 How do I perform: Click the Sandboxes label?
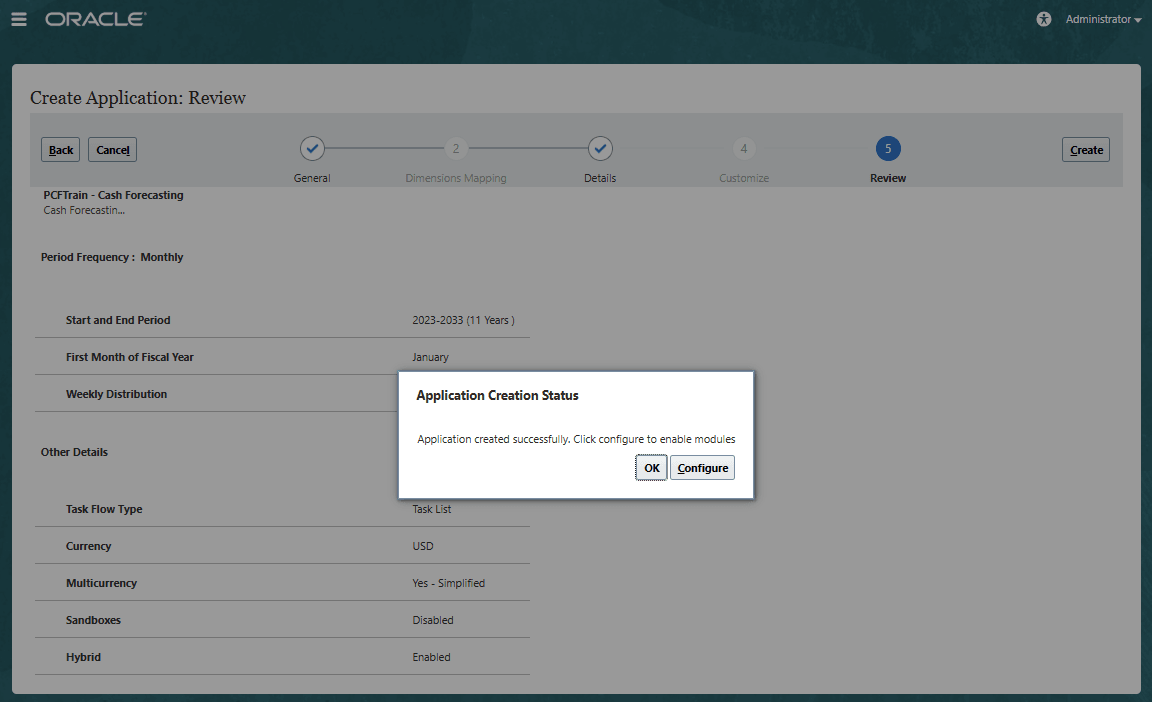93,620
